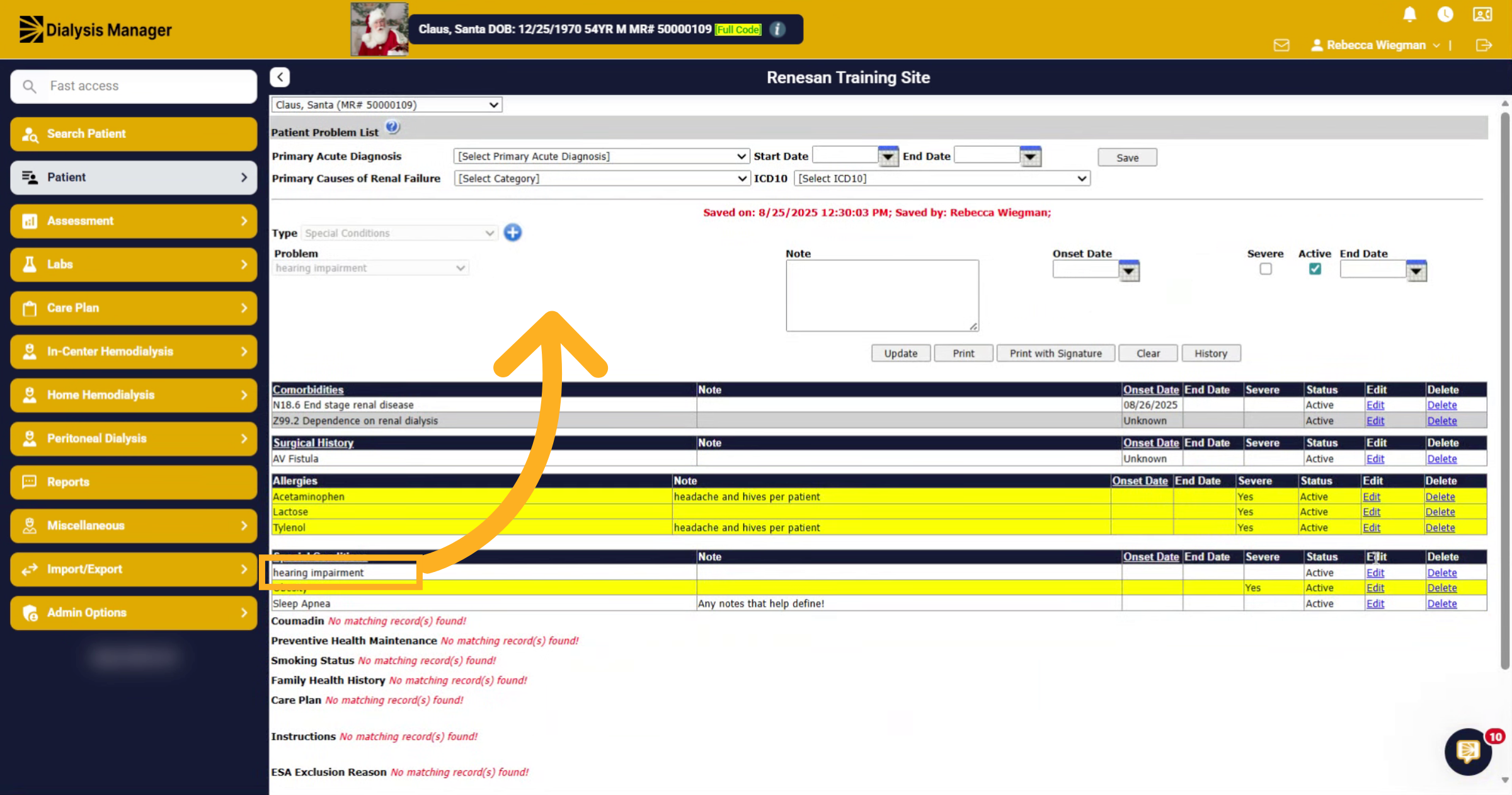
Task: Click the History button
Action: 1211,353
